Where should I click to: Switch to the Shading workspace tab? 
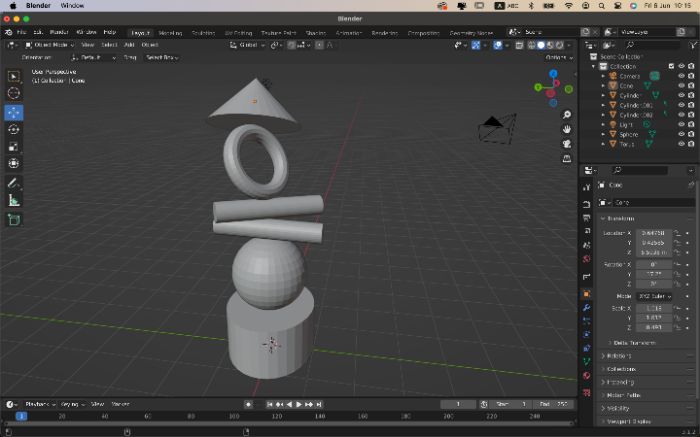pos(316,33)
